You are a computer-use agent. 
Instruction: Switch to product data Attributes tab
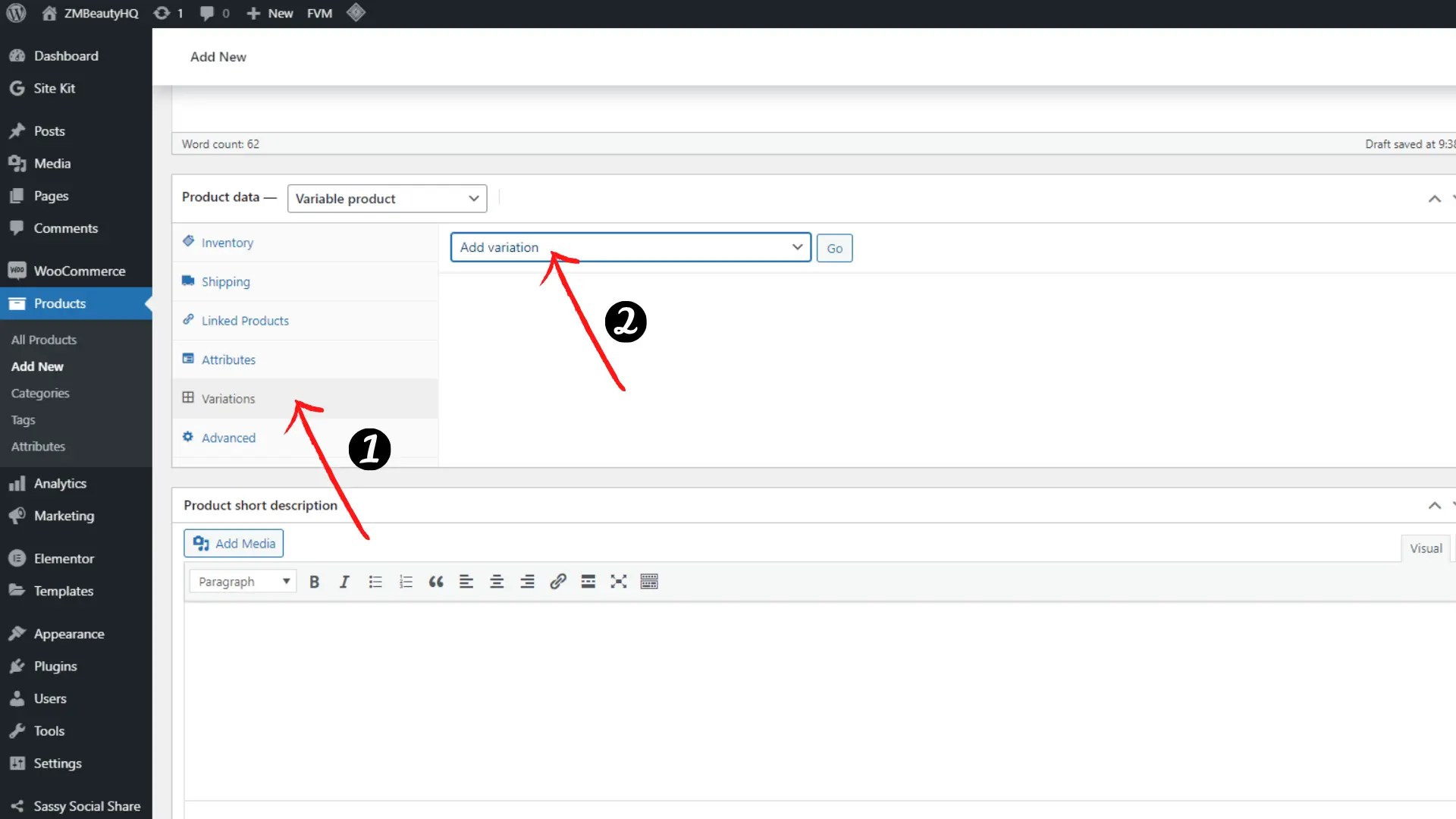(x=306, y=359)
